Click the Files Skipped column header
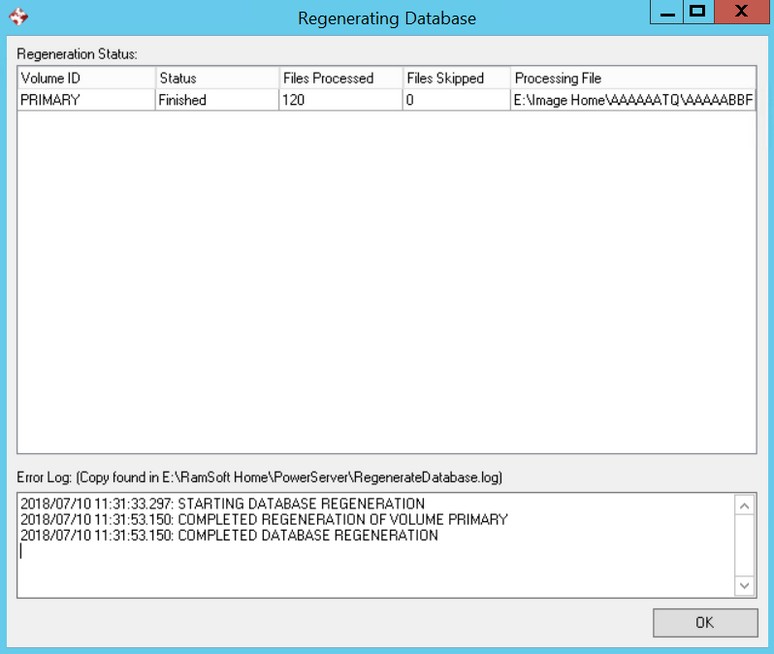774x654 pixels. pos(456,78)
